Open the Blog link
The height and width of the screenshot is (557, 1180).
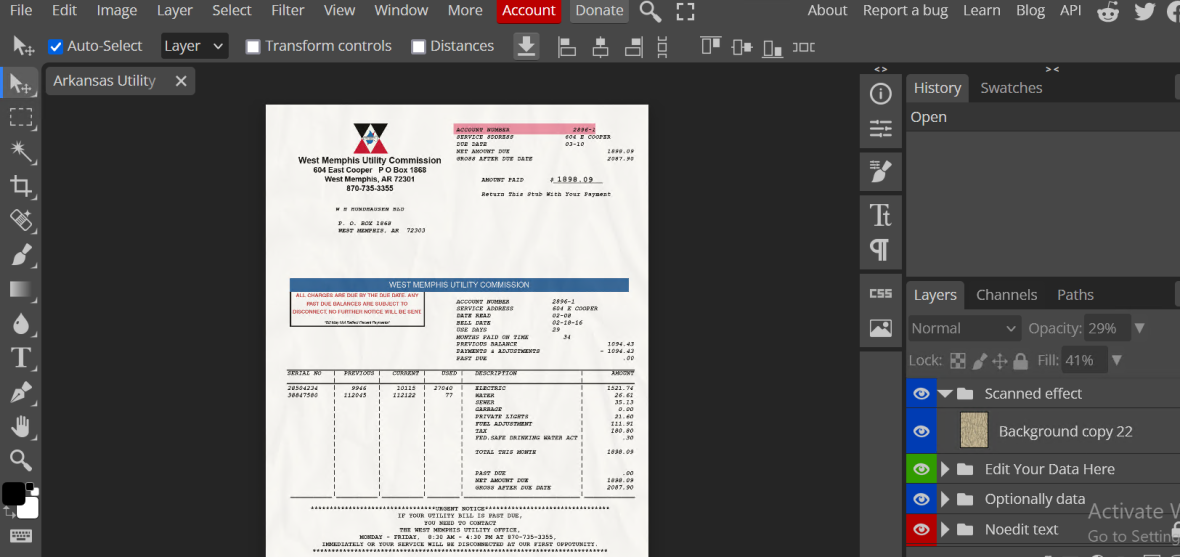point(1029,11)
